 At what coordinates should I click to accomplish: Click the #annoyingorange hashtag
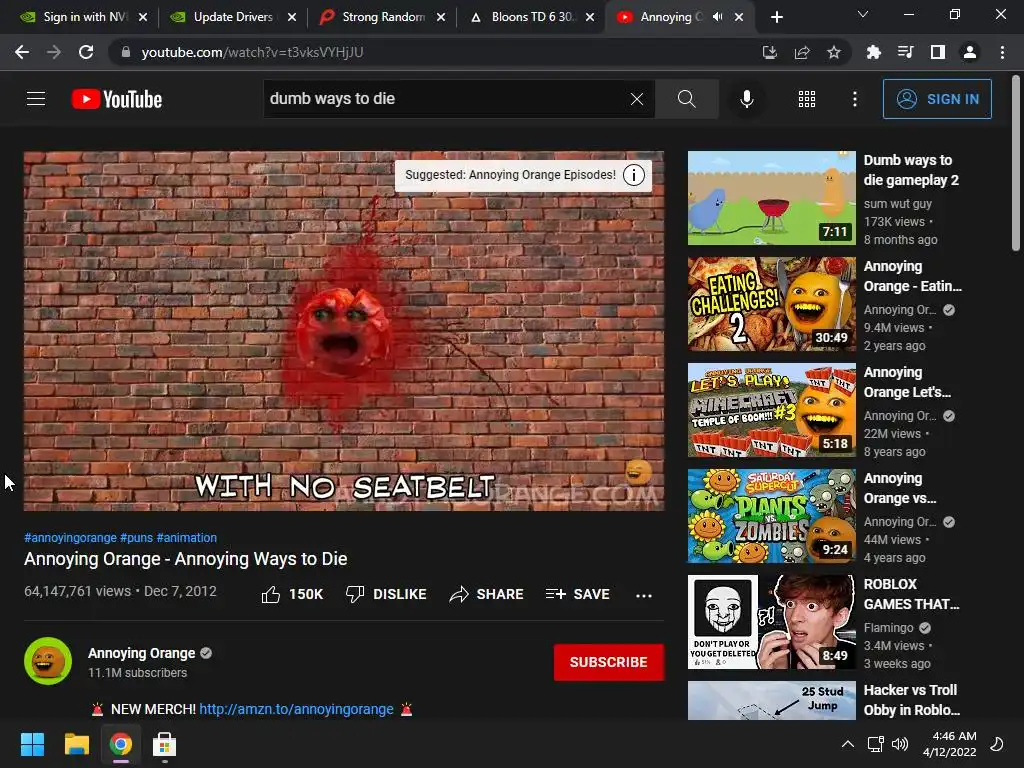pyautogui.click(x=71, y=537)
